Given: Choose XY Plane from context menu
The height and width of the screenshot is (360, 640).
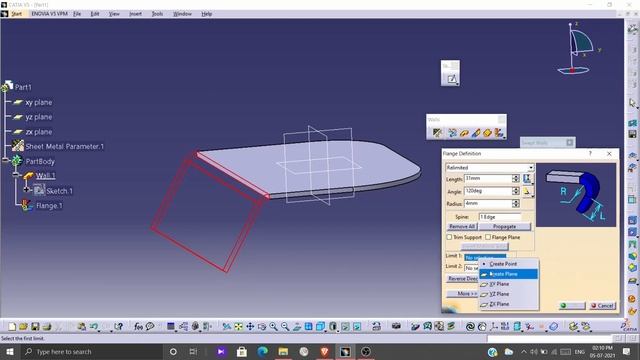Looking at the screenshot, I should [x=509, y=284].
